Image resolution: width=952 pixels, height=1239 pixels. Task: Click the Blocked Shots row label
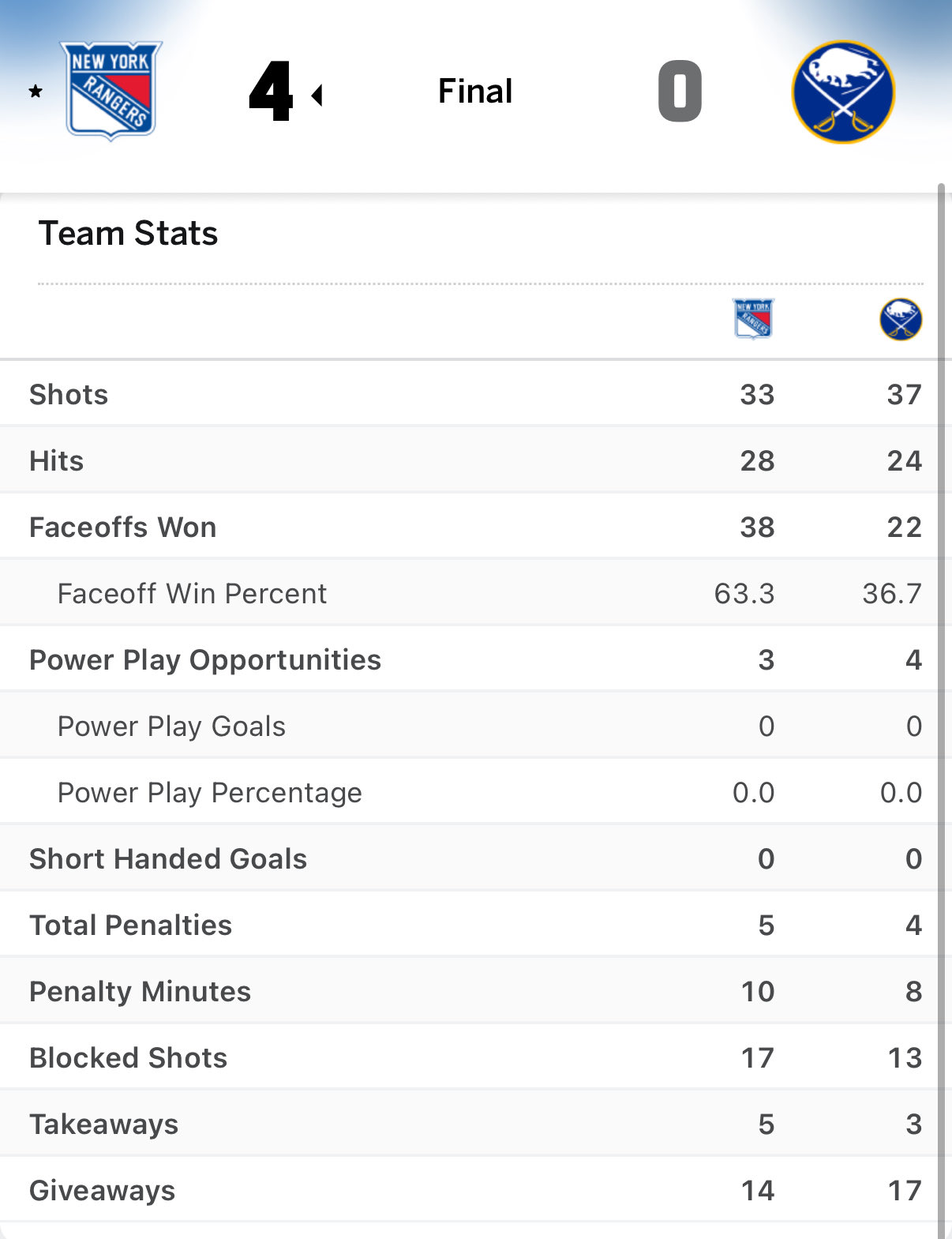129,1057
